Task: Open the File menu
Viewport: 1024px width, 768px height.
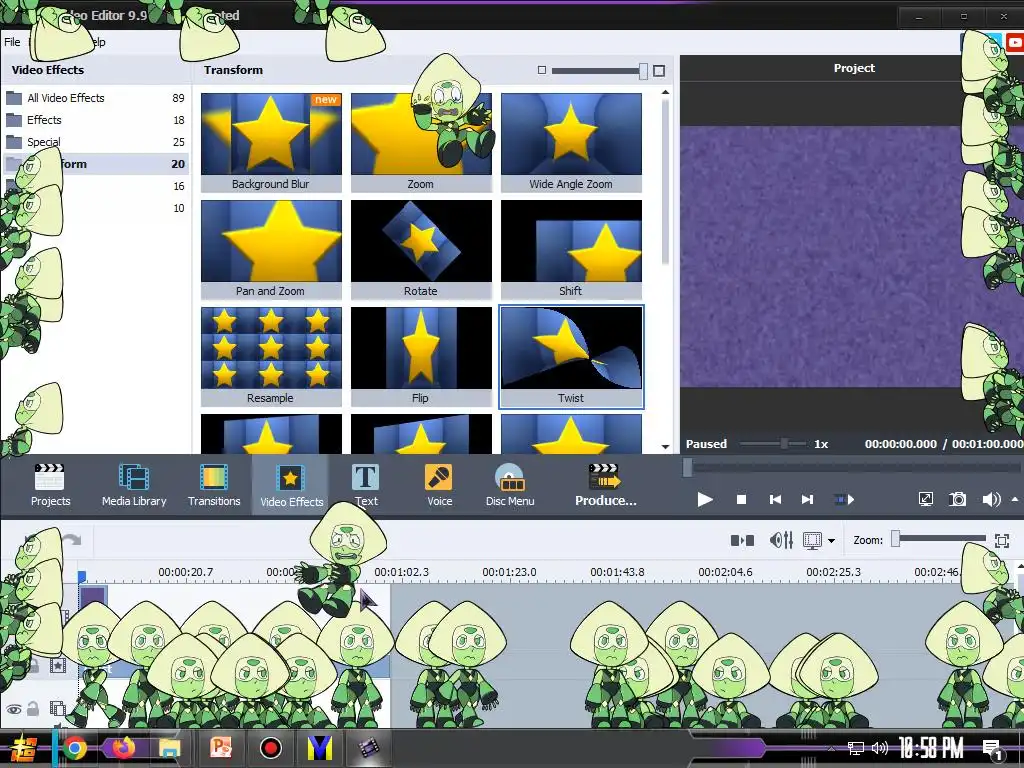Action: 12,42
